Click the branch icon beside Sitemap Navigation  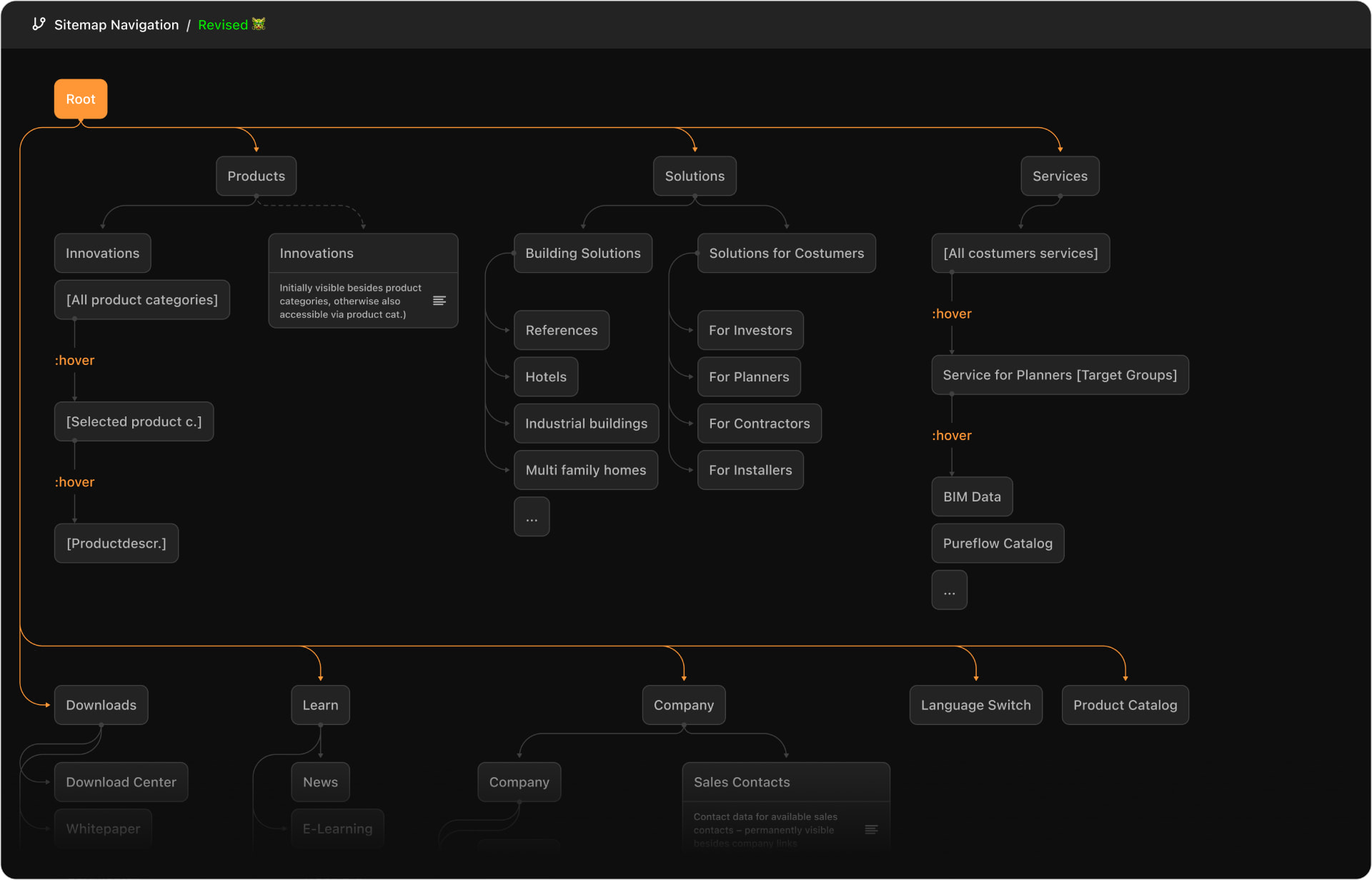[x=39, y=24]
